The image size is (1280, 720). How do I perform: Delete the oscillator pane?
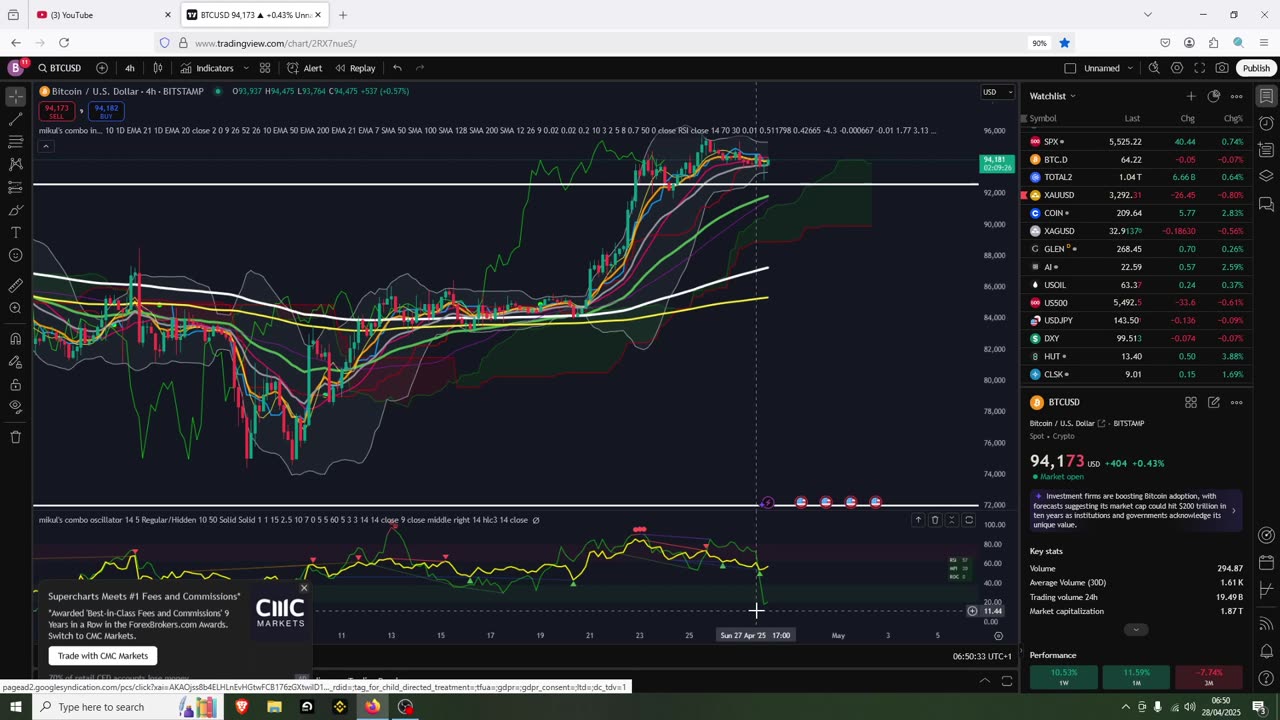pos(935,520)
